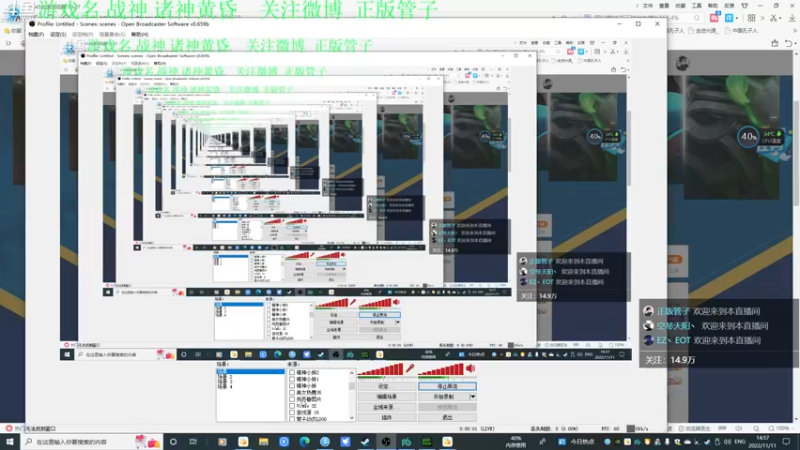
Task: Click the sources list scroll-up arrow
Action: (x=352, y=373)
